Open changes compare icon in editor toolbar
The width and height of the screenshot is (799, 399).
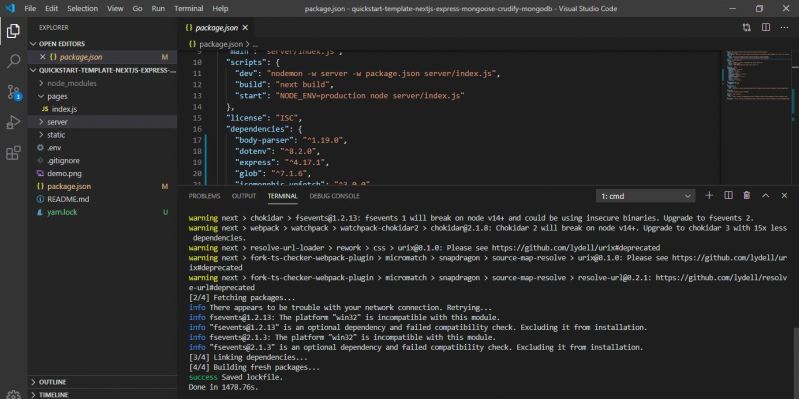pos(747,28)
